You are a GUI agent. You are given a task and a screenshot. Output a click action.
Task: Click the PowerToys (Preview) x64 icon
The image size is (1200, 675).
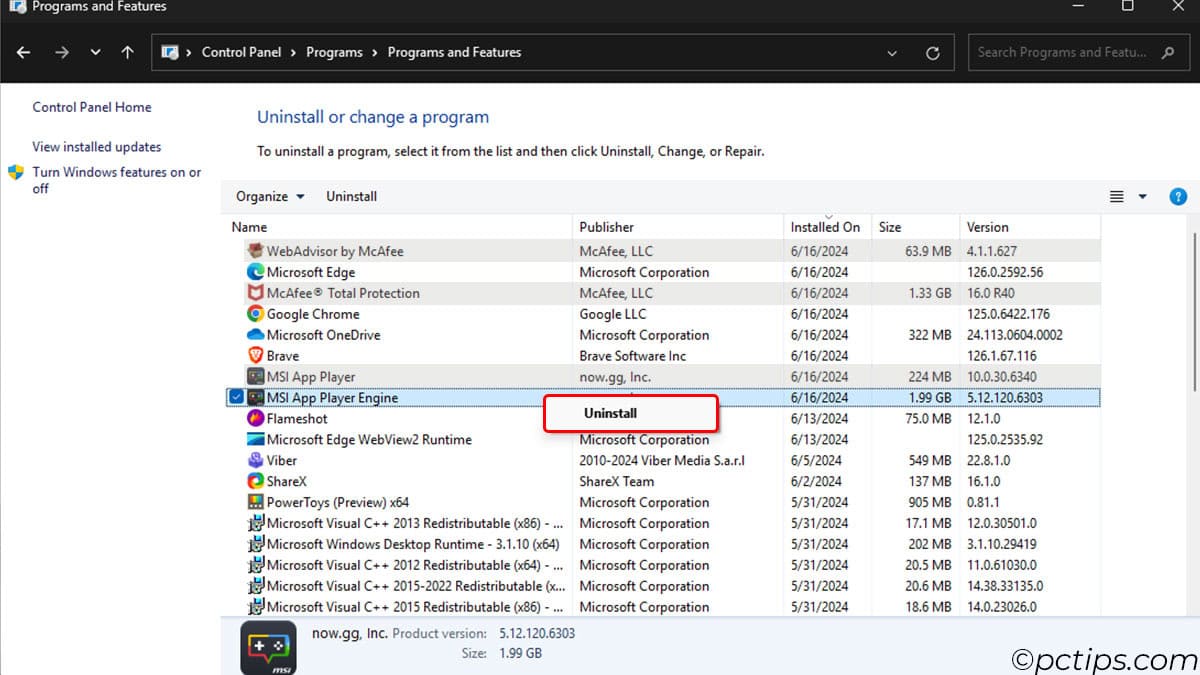[x=254, y=502]
